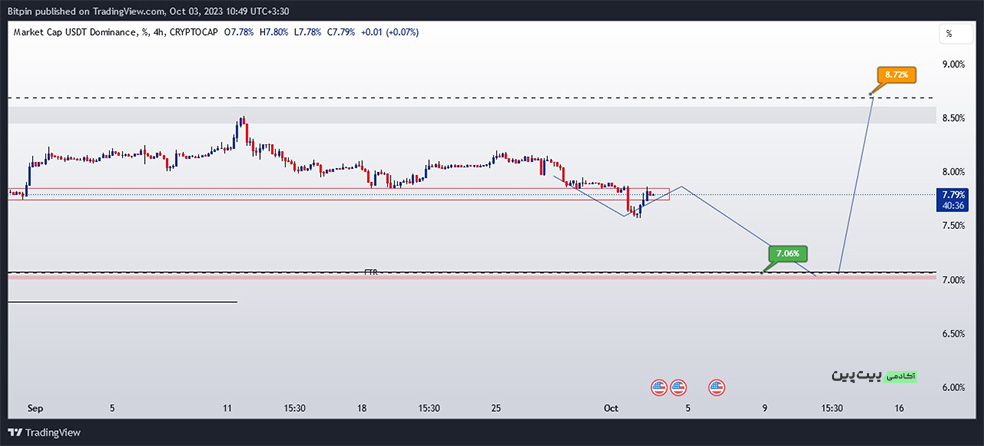The height and width of the screenshot is (446, 984).
Task: Click the rightmost US flag economic event icon
Action: coord(717,387)
